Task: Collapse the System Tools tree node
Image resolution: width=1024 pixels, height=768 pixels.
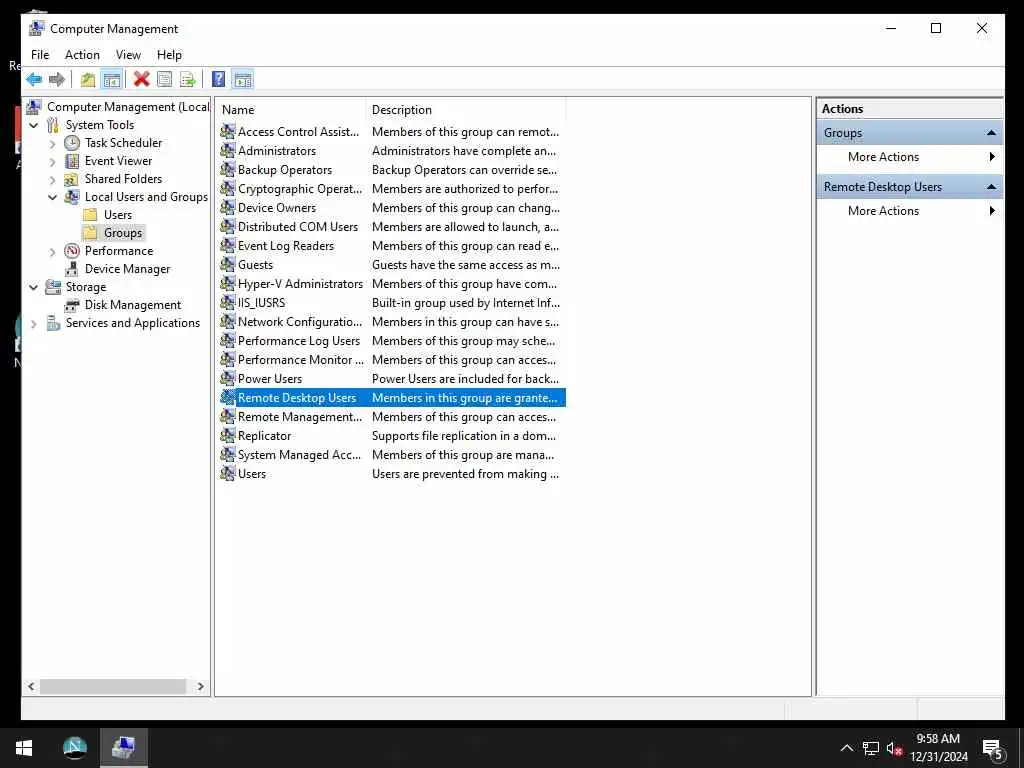Action: click(x=34, y=125)
